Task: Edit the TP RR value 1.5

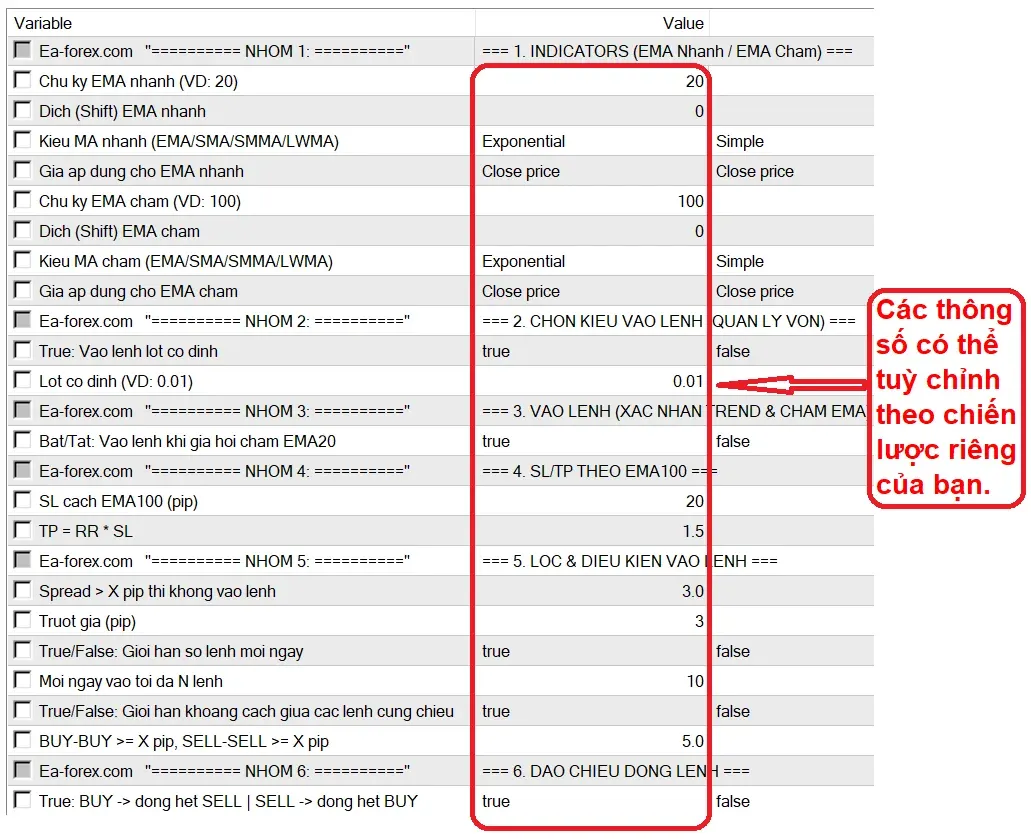Action: [x=592, y=531]
